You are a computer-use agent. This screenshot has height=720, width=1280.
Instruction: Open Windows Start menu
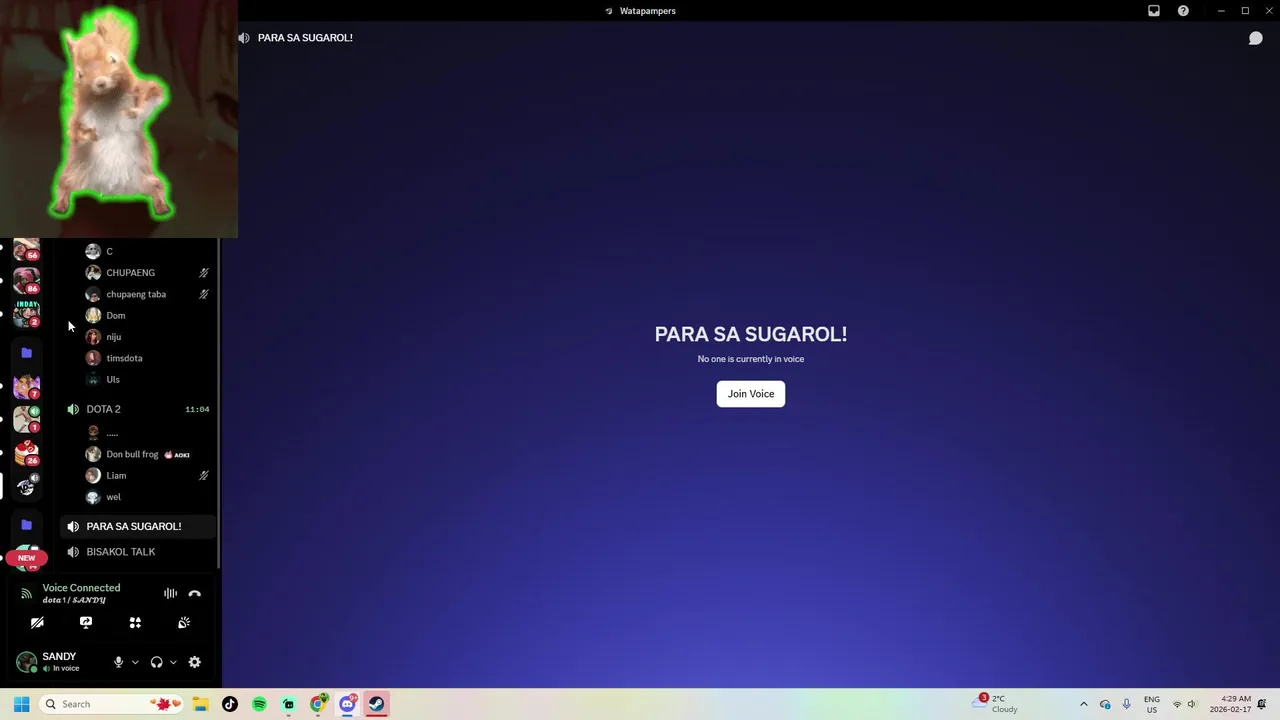(x=21, y=704)
